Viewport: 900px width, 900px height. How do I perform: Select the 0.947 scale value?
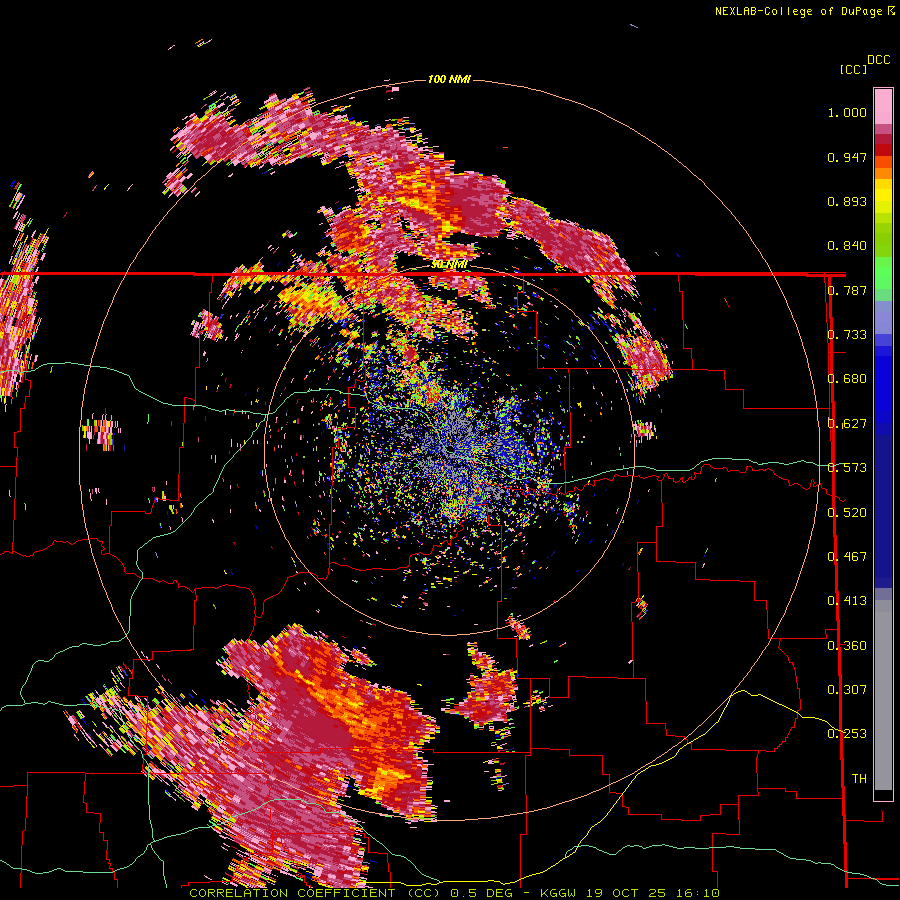[847, 157]
